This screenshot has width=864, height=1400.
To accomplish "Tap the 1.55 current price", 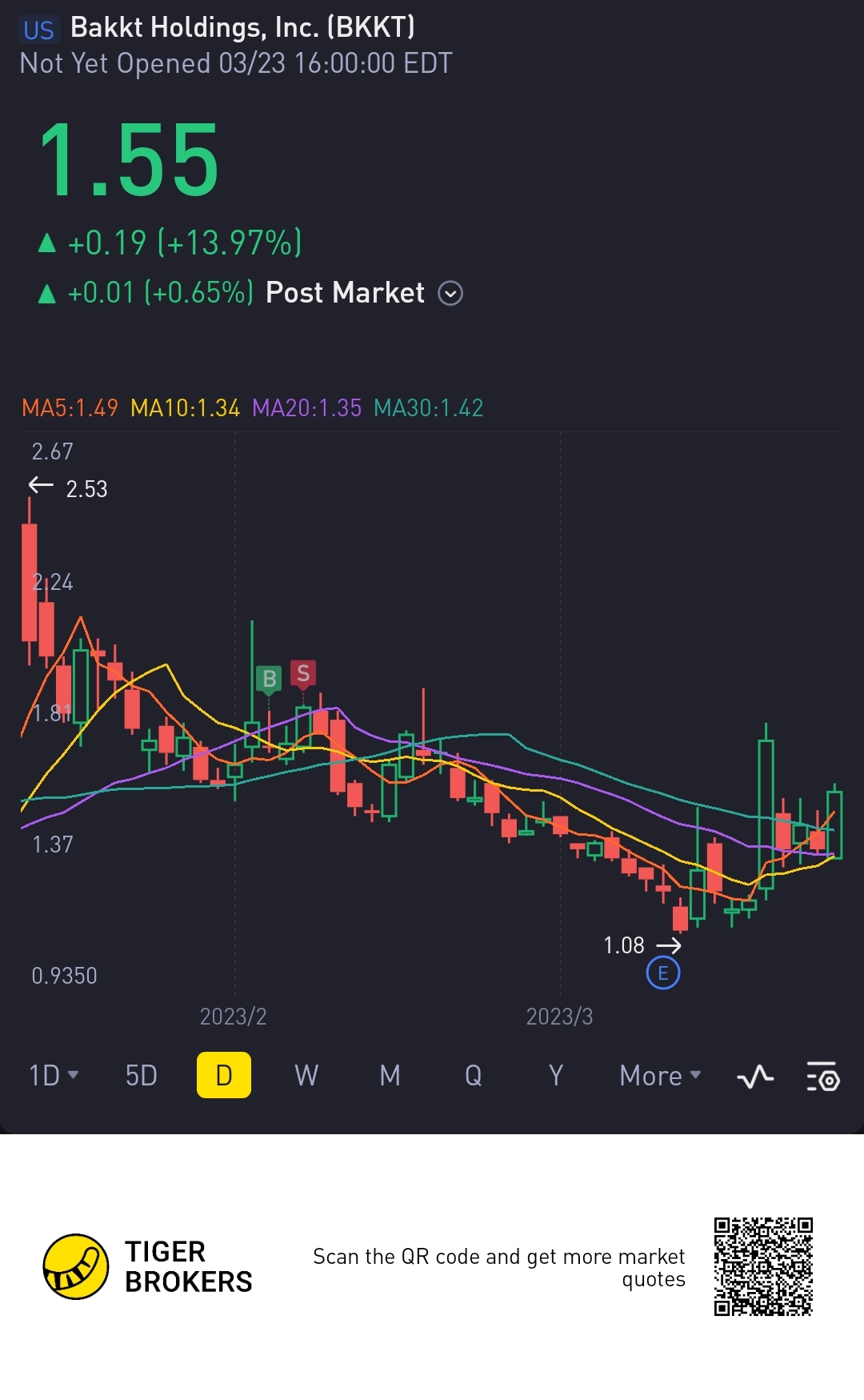I will click(130, 160).
